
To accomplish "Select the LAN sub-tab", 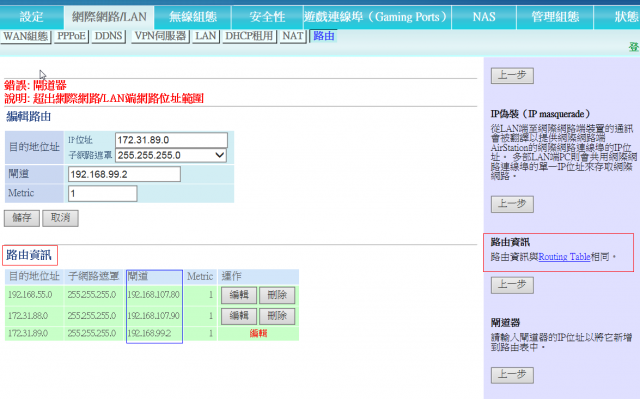I will pos(206,36).
